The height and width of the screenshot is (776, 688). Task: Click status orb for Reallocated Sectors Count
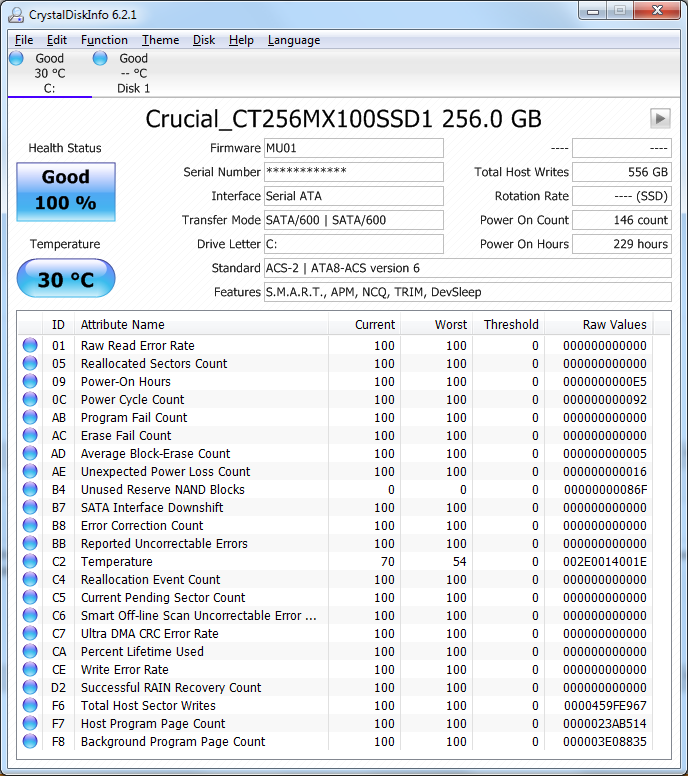(30, 364)
